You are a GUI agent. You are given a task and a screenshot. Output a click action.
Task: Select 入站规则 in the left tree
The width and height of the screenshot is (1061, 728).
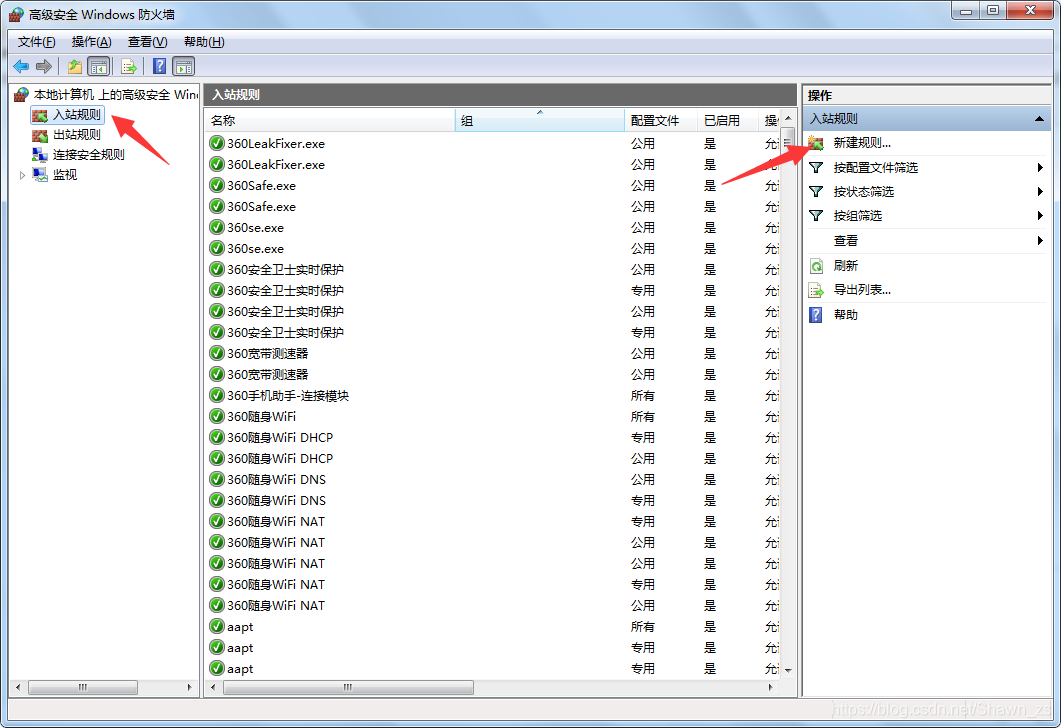76,115
